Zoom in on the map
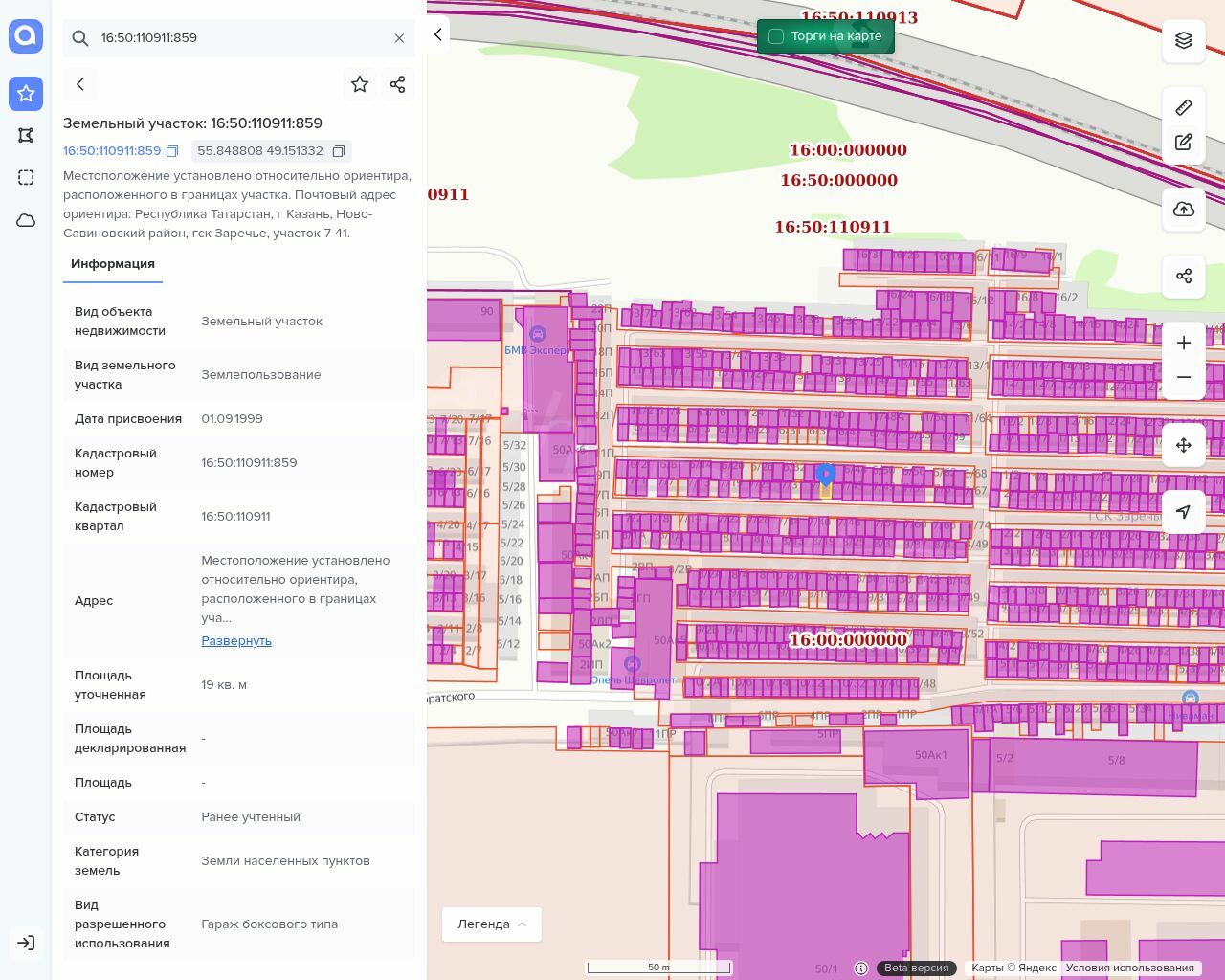 click(1184, 343)
